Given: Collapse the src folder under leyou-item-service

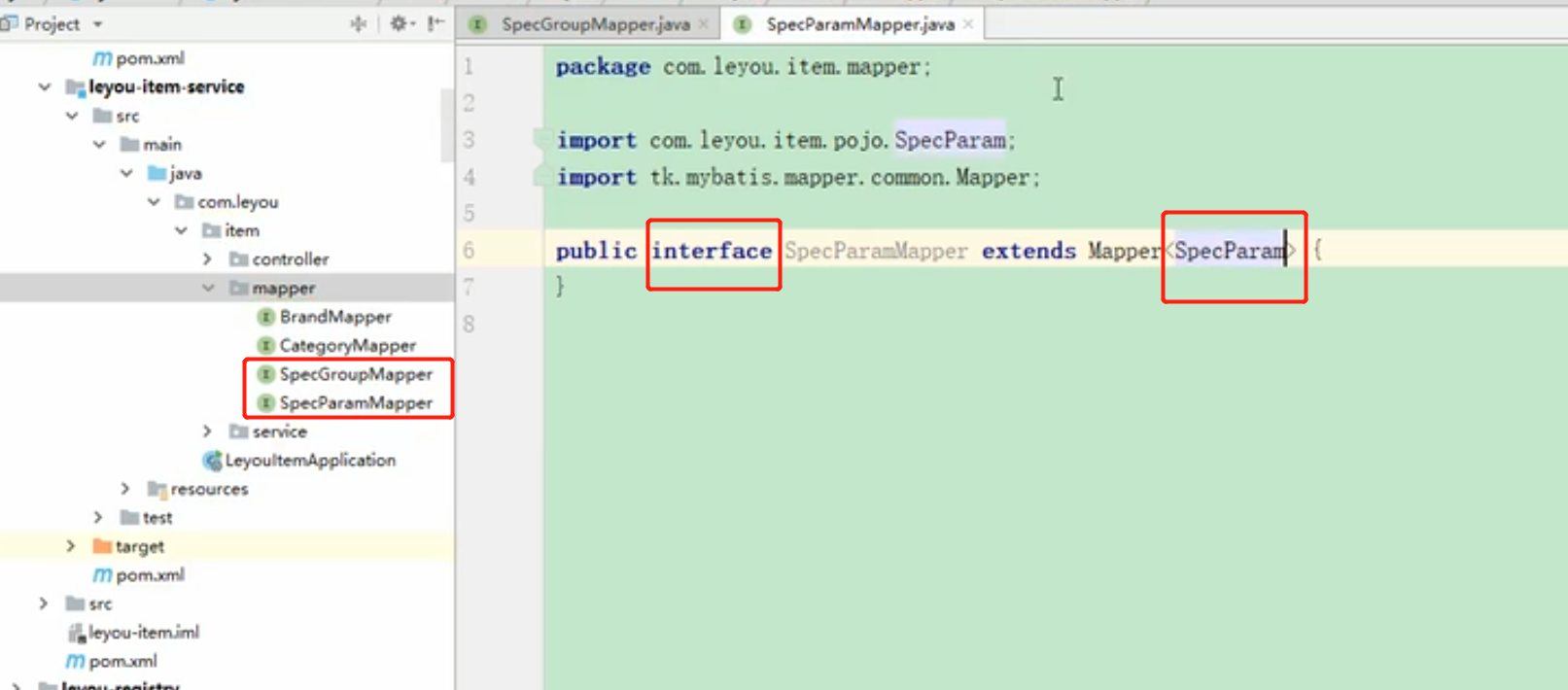Looking at the screenshot, I should point(72,116).
